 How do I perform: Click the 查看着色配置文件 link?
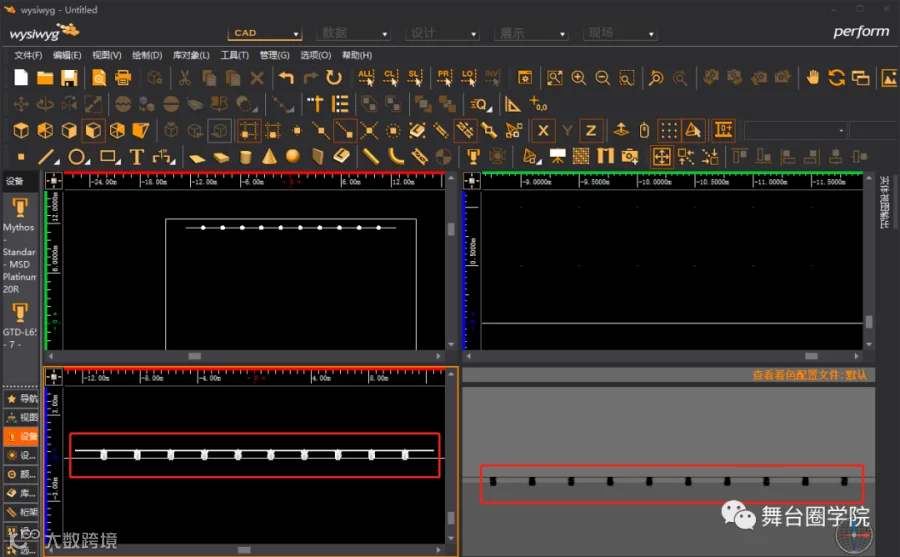click(809, 375)
